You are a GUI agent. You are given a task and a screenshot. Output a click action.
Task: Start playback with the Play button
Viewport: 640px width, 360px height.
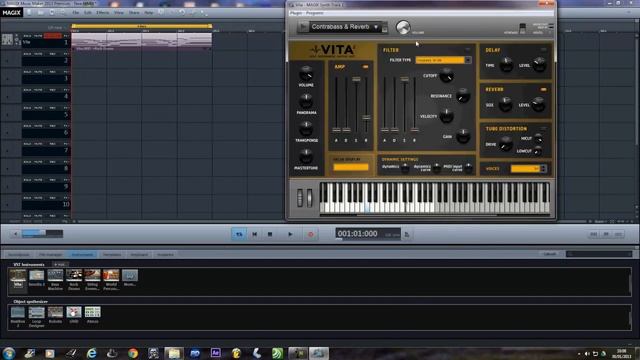click(290, 234)
